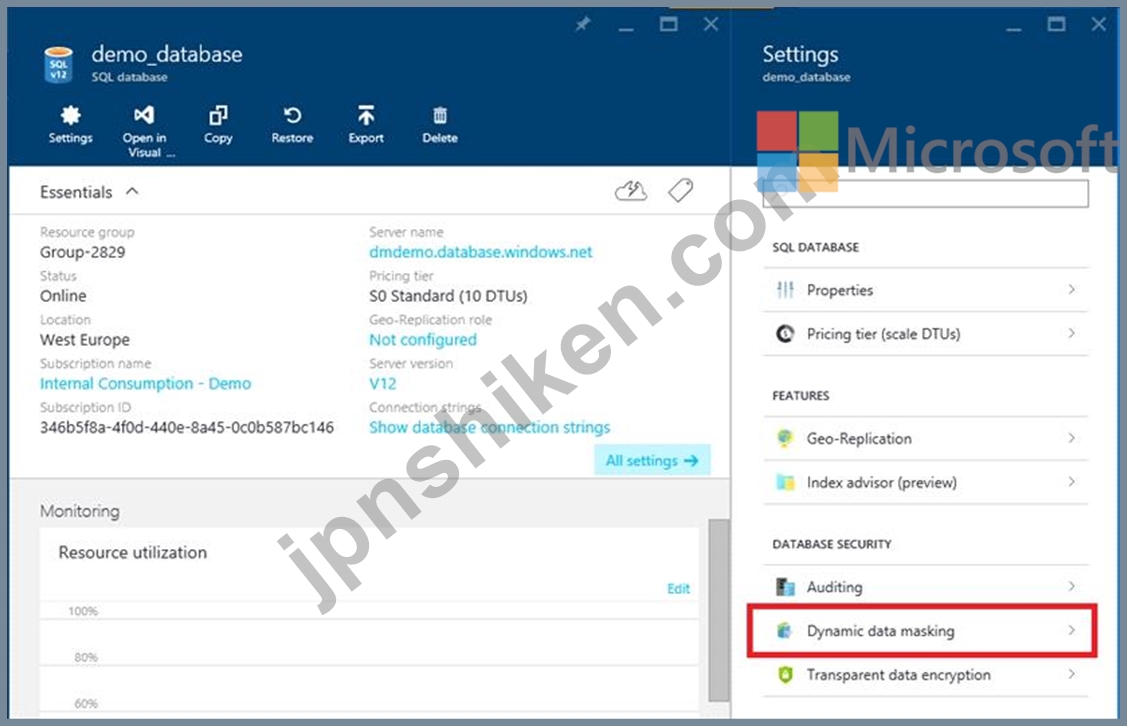Close the demo_database blade
Screen dimensions: 1127x726
point(711,24)
